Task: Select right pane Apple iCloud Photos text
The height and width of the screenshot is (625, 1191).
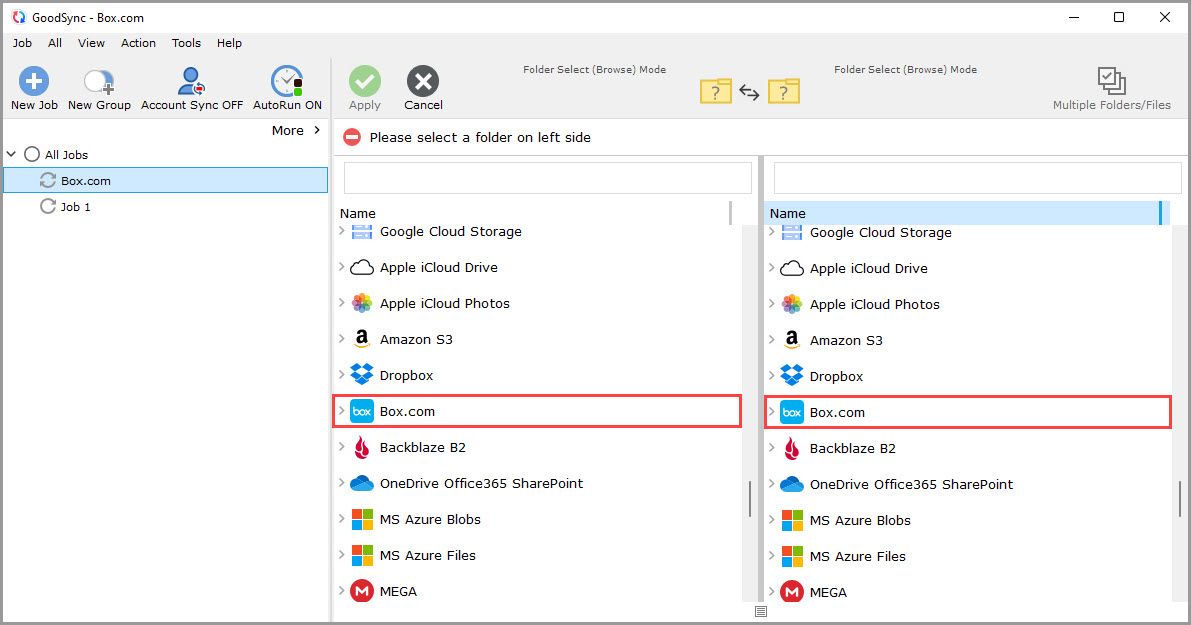Action: (x=874, y=305)
